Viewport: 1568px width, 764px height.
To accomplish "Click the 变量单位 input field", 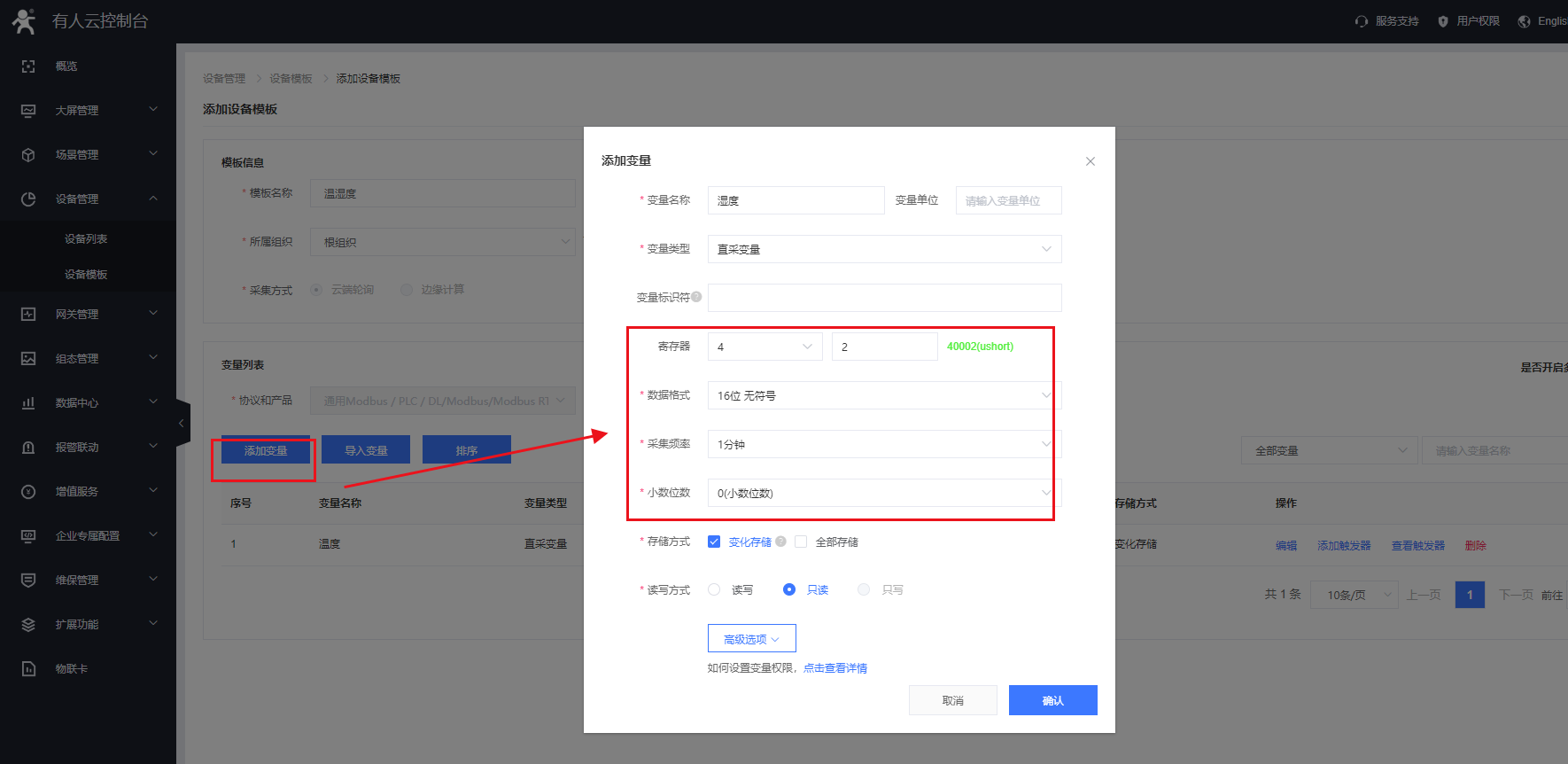I will point(1008,200).
